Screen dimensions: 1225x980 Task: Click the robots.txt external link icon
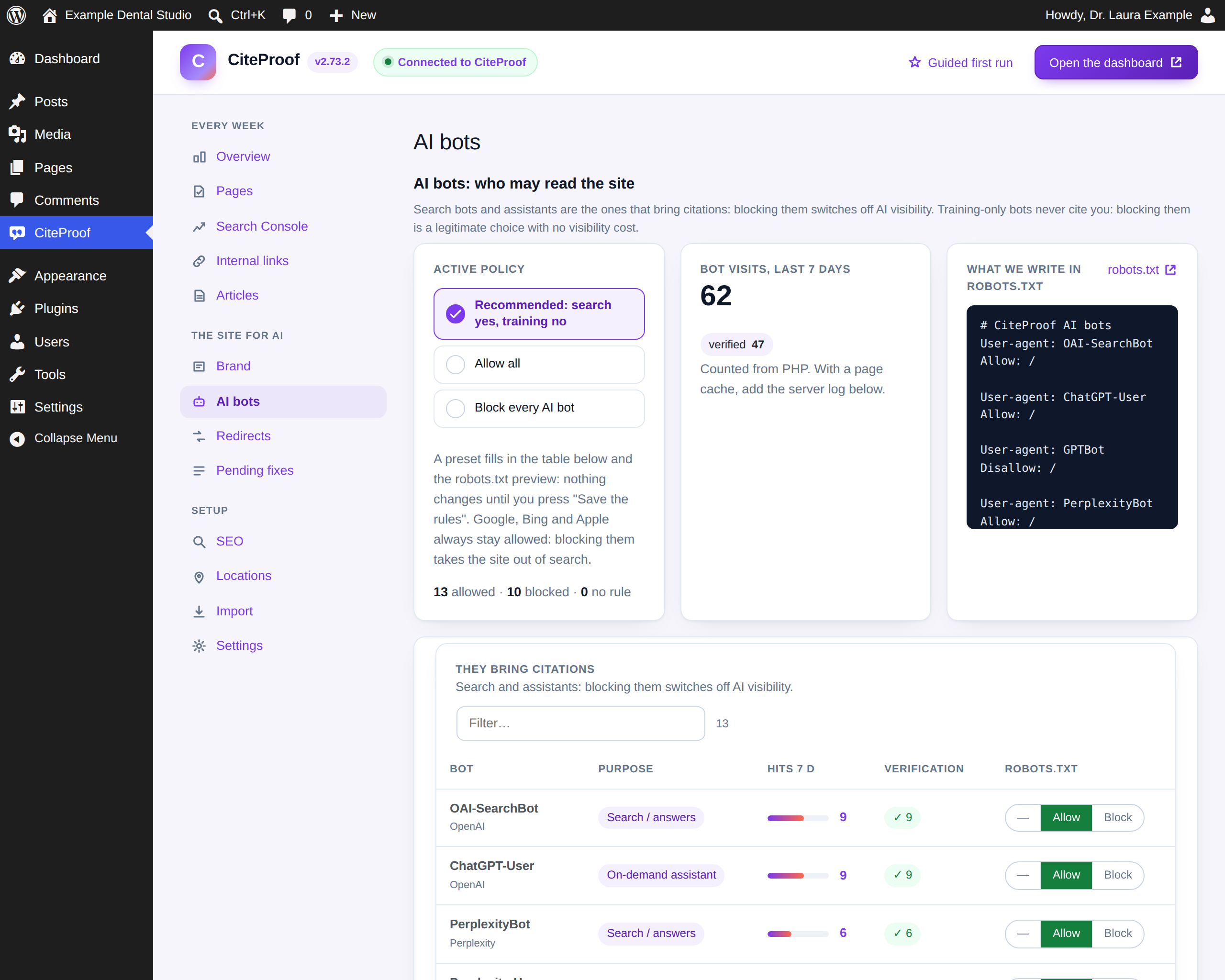point(1170,270)
